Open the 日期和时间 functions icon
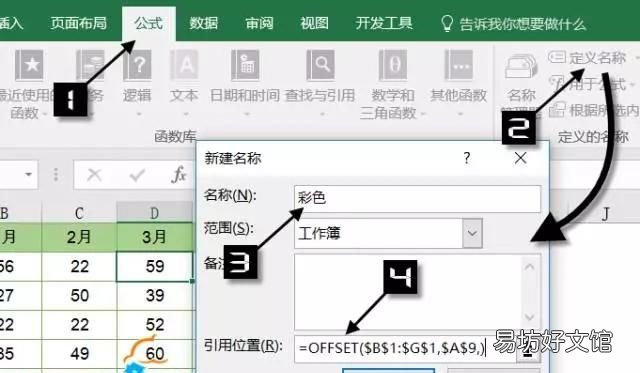This screenshot has height=373, width=640. 245,65
